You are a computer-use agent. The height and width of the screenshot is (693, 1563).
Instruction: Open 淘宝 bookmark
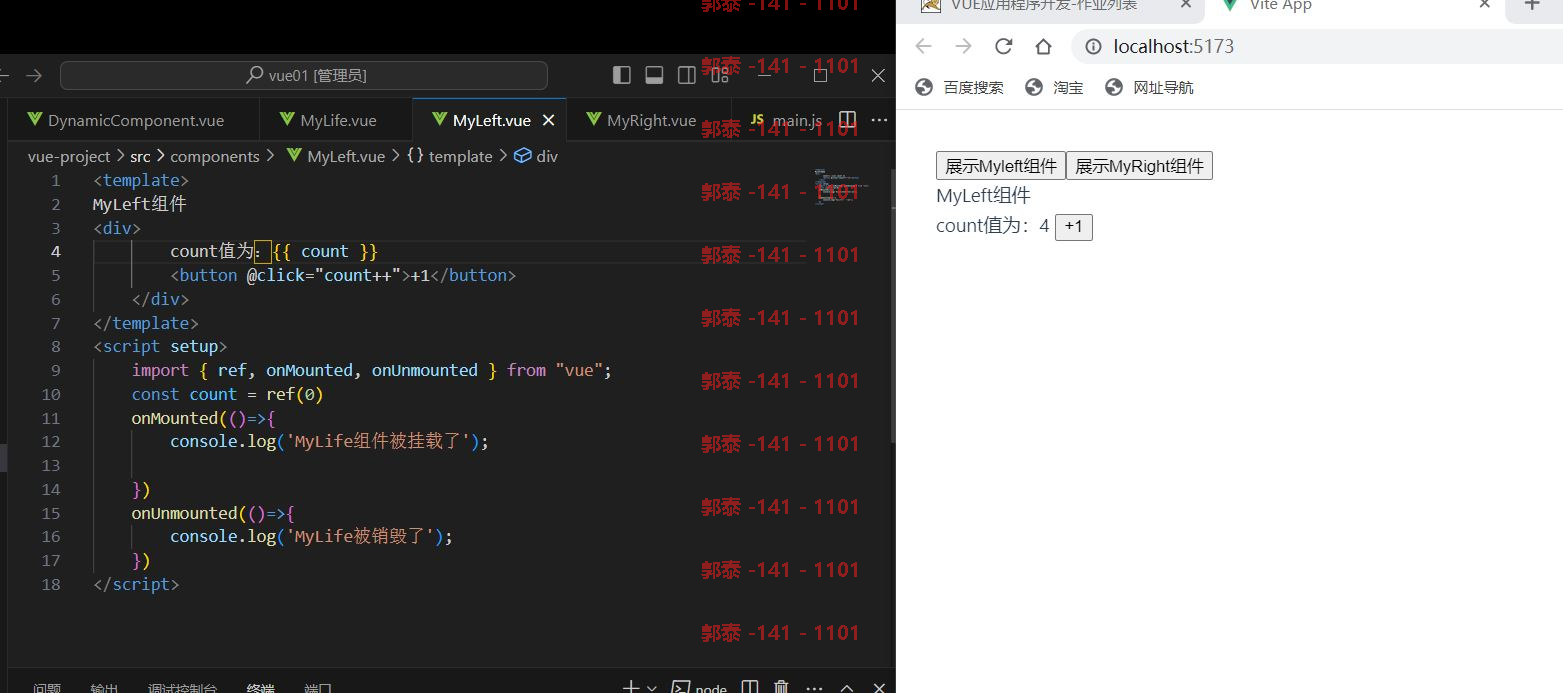1055,87
